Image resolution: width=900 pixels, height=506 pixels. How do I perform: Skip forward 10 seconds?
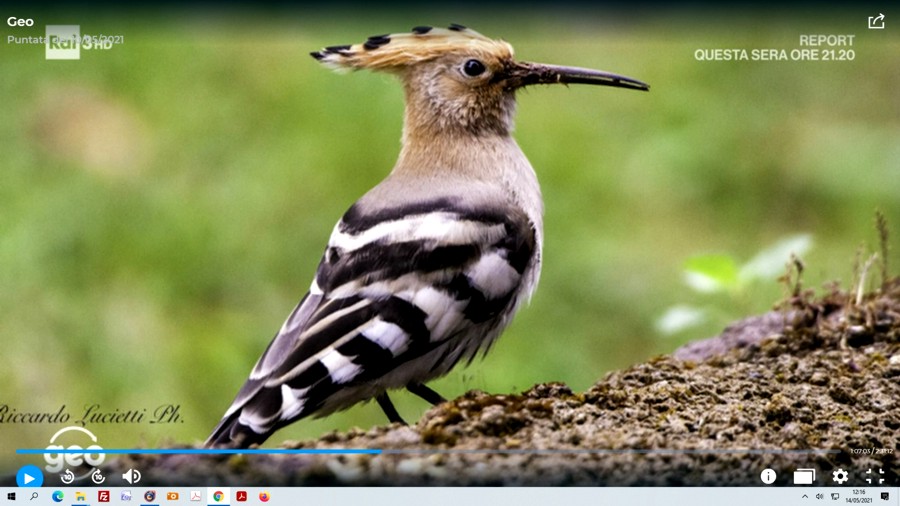pyautogui.click(x=98, y=477)
